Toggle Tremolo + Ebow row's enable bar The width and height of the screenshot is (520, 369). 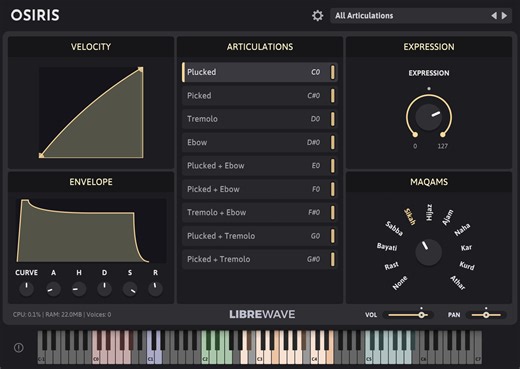[332, 212]
